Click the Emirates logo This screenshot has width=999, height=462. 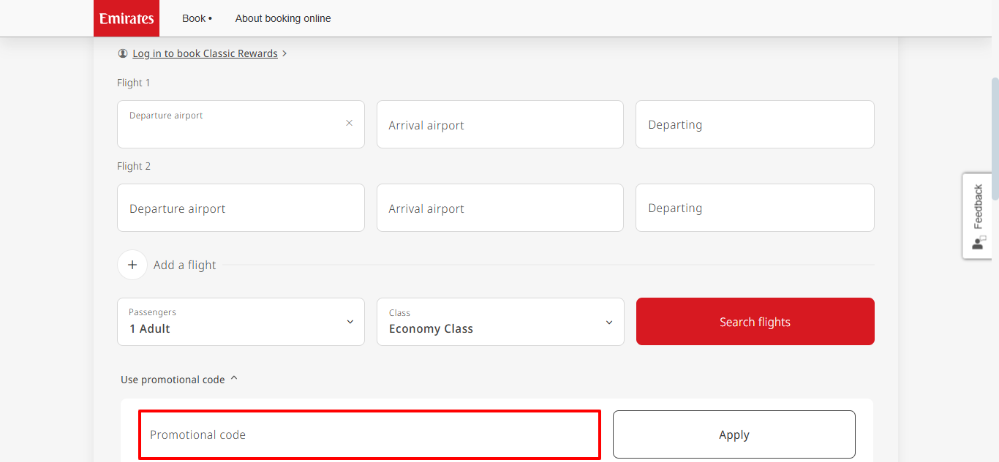[126, 18]
